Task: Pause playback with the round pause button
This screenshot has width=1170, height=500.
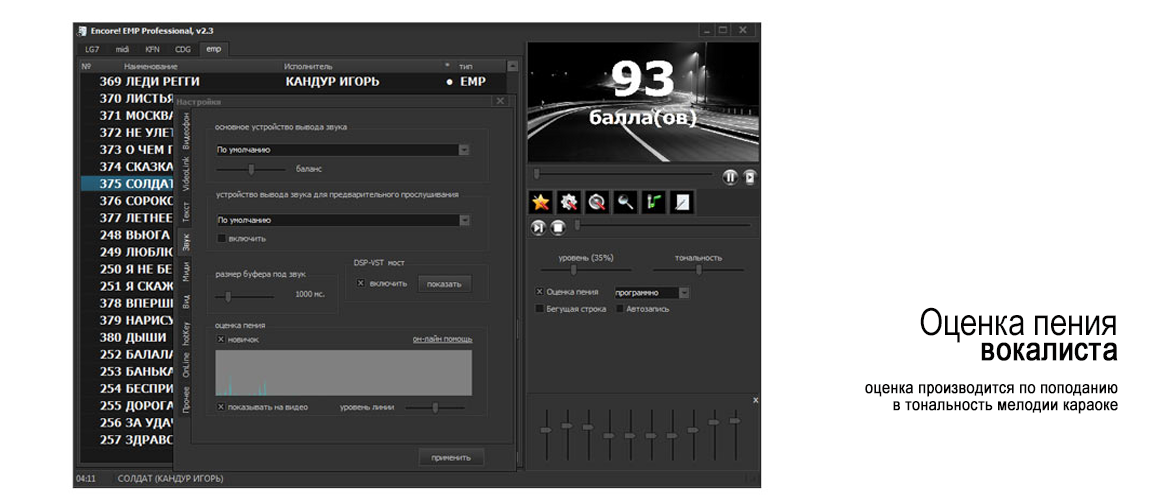Action: (x=730, y=177)
